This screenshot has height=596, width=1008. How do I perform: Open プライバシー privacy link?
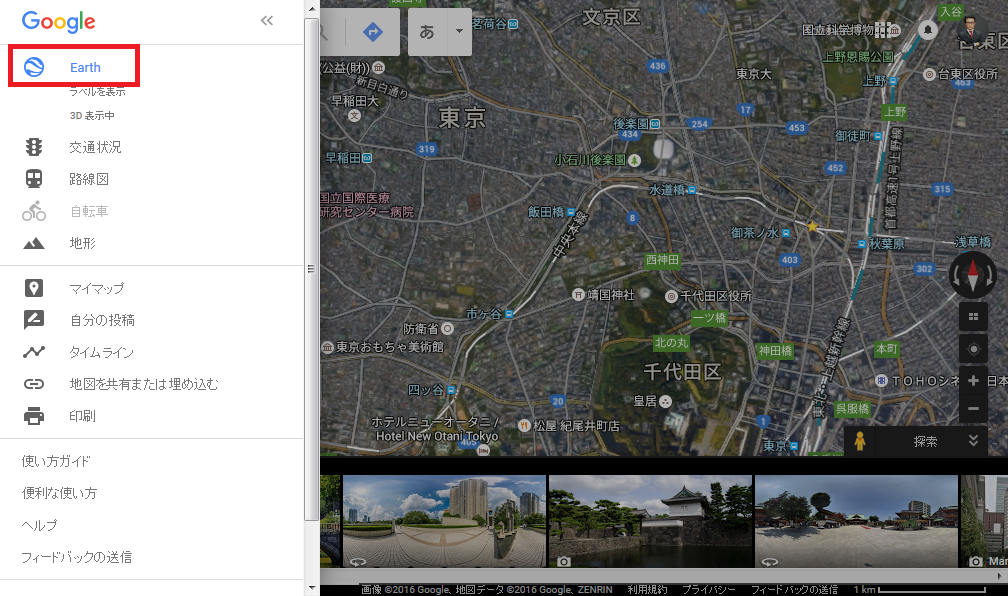708,589
